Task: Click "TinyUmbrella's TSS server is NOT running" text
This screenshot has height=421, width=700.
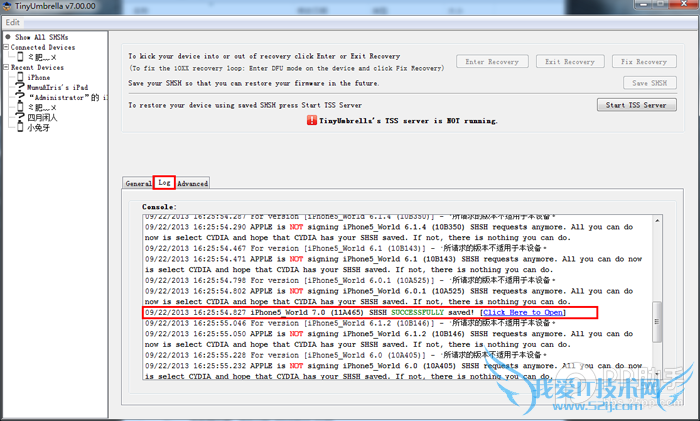Action: 408,121
